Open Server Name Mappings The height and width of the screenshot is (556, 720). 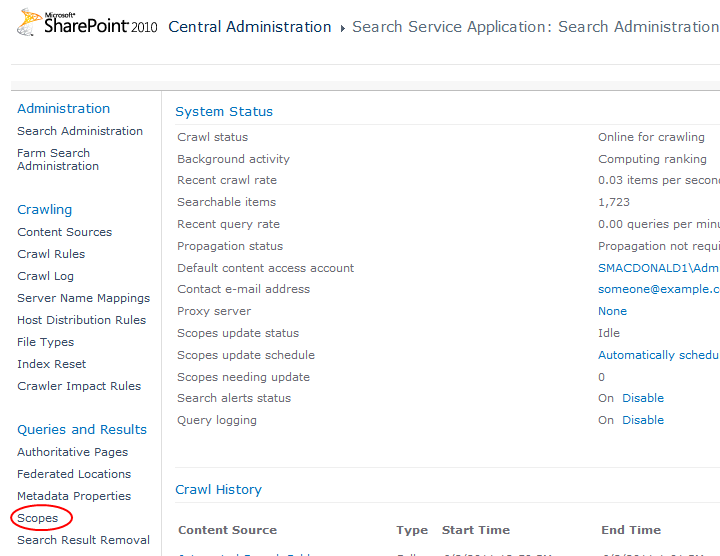tap(84, 298)
